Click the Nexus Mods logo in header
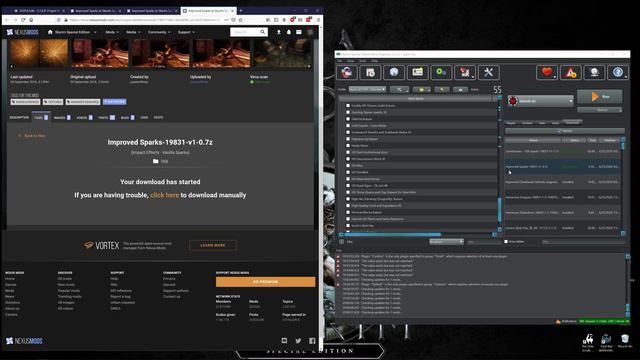Screen dimensions: 640x360 [22, 32]
